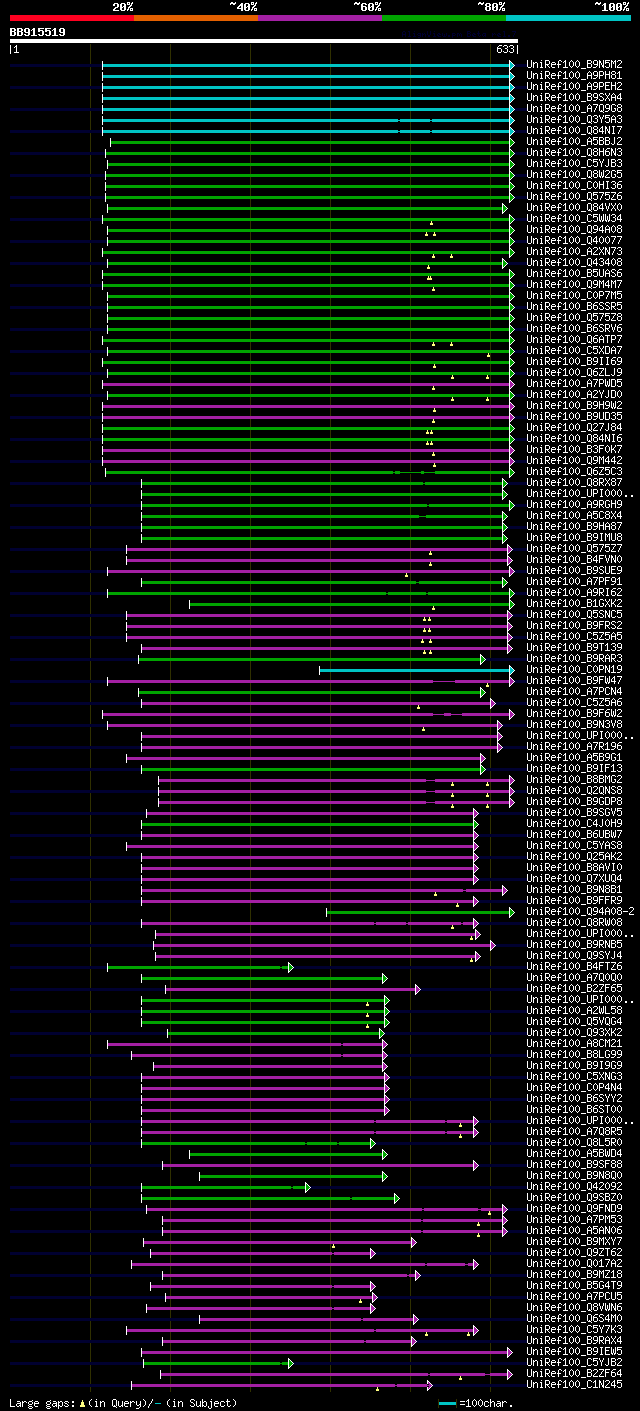Click the UniRef100_Q6ATP7 hit name

click(x=576, y=340)
